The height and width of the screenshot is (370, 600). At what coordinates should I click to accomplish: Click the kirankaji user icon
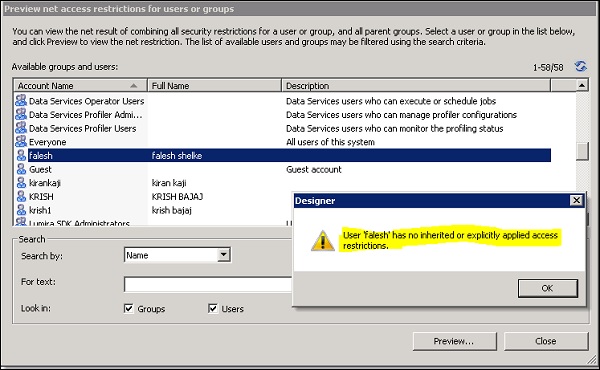[21, 183]
